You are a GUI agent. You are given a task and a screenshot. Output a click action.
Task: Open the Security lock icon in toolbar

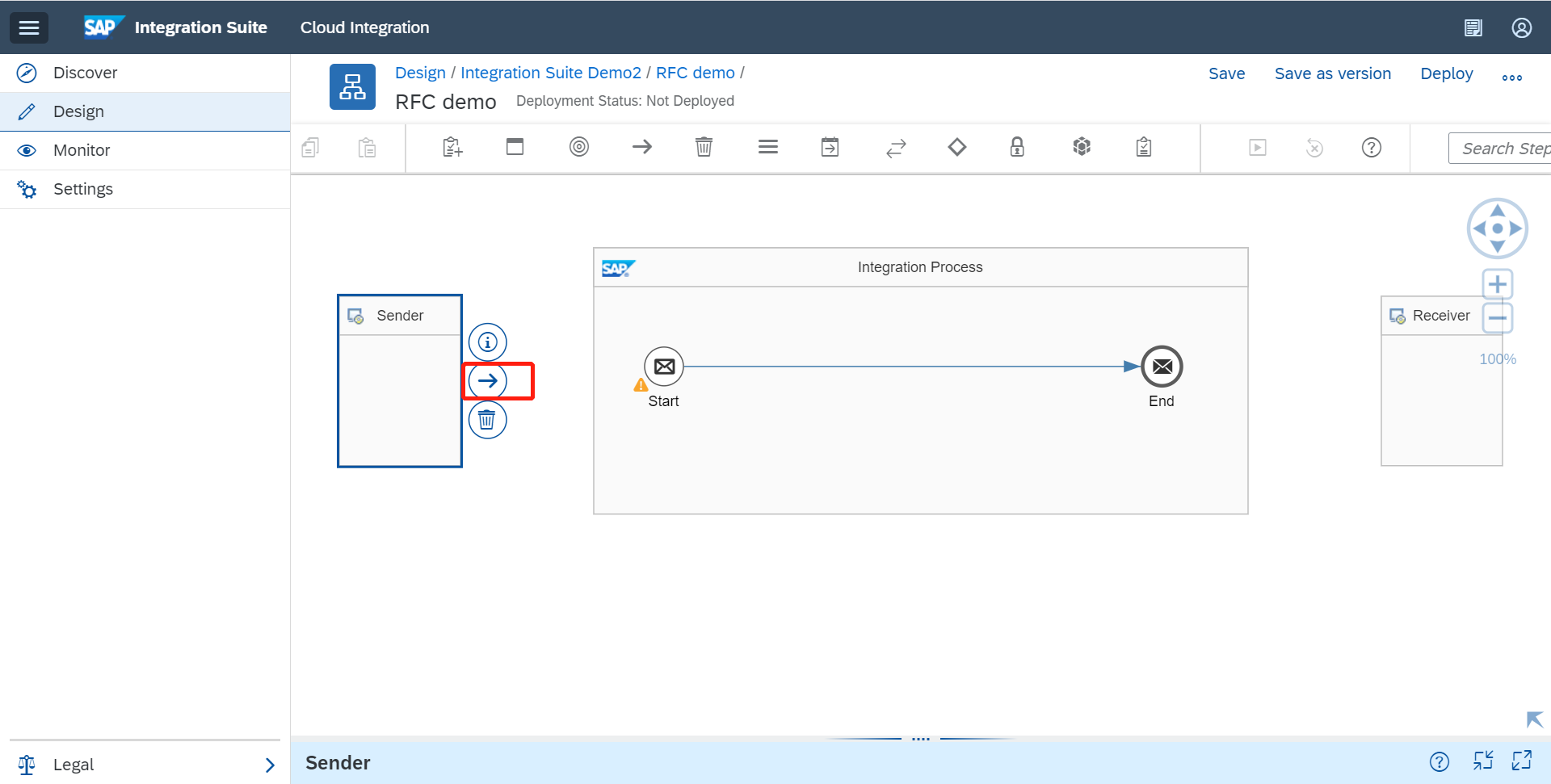point(1017,147)
